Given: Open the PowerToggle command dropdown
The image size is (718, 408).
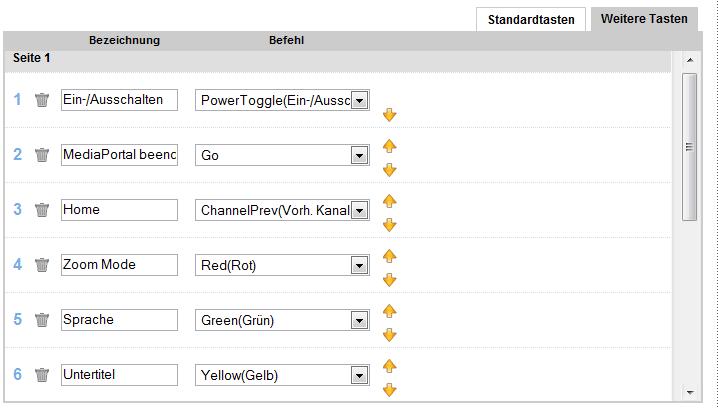Looking at the screenshot, I should pos(360,100).
